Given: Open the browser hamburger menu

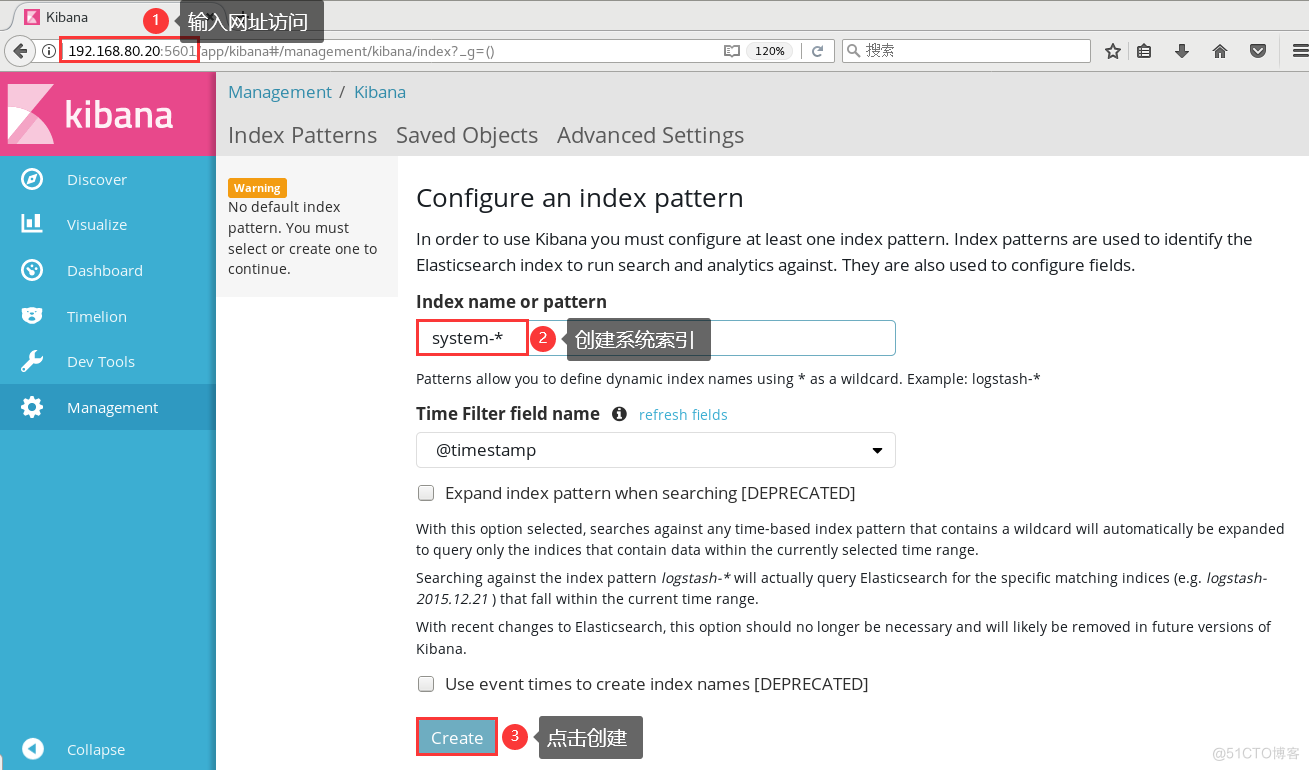Looking at the screenshot, I should tap(1299, 51).
